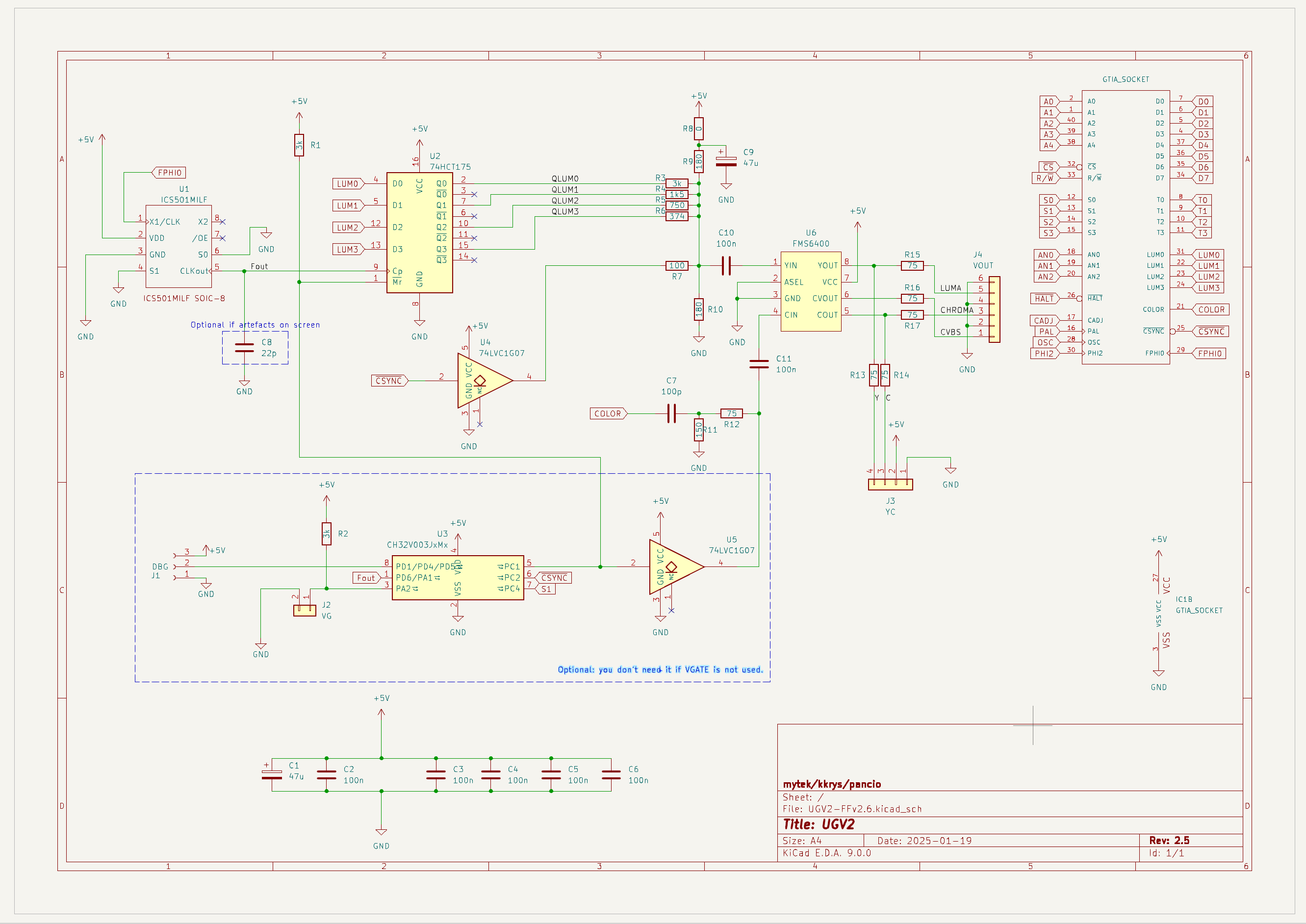Click the 'Title: UGV2' text in the title block
Screen dimensions: 1306x924
click(x=818, y=824)
